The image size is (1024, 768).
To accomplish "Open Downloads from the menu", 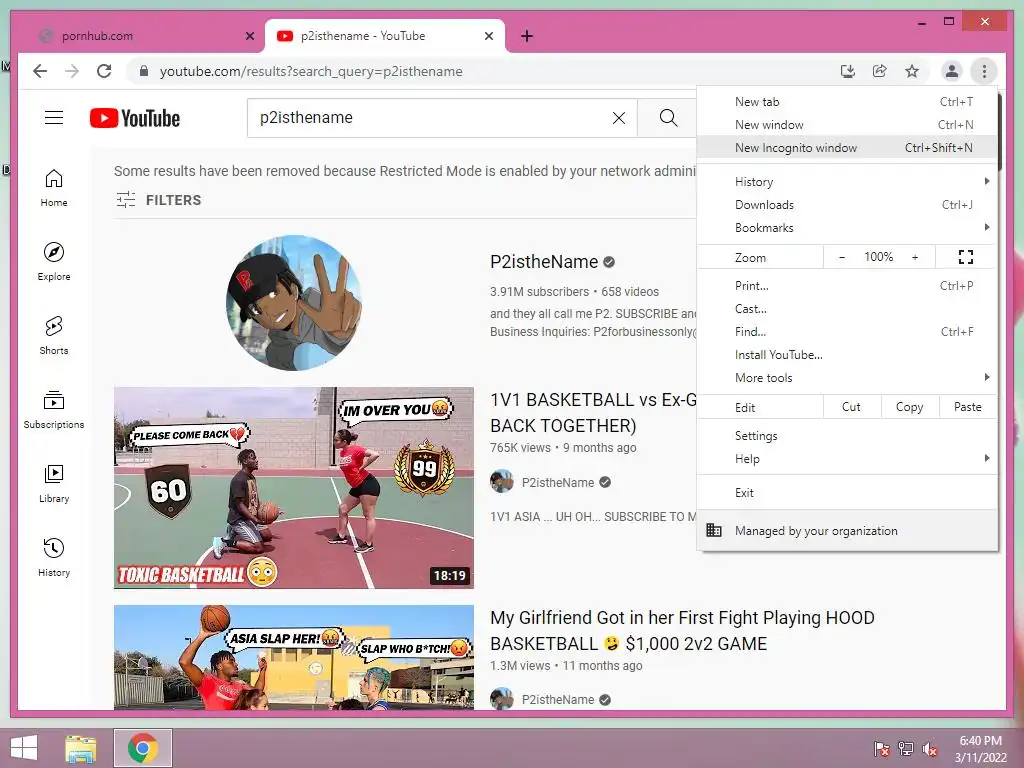I will click(x=847, y=205).
